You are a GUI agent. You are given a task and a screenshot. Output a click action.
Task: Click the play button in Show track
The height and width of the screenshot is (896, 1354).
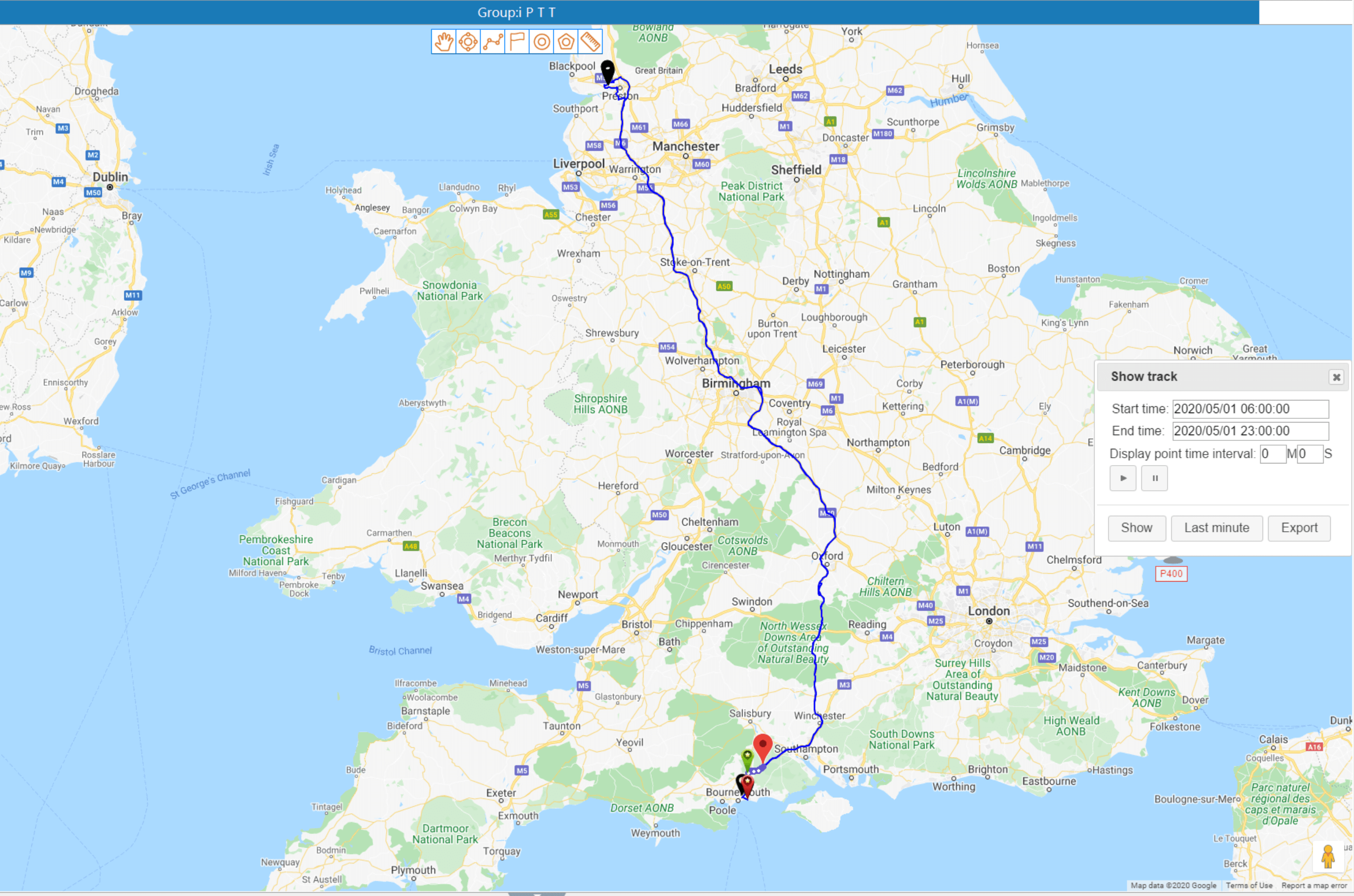(1123, 478)
